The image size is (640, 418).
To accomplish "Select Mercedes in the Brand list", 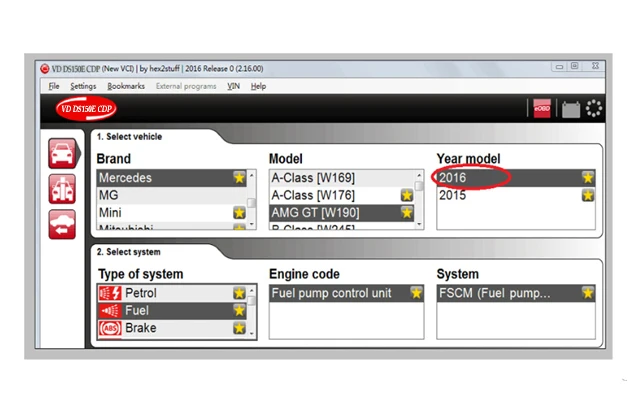I will click(x=172, y=178).
